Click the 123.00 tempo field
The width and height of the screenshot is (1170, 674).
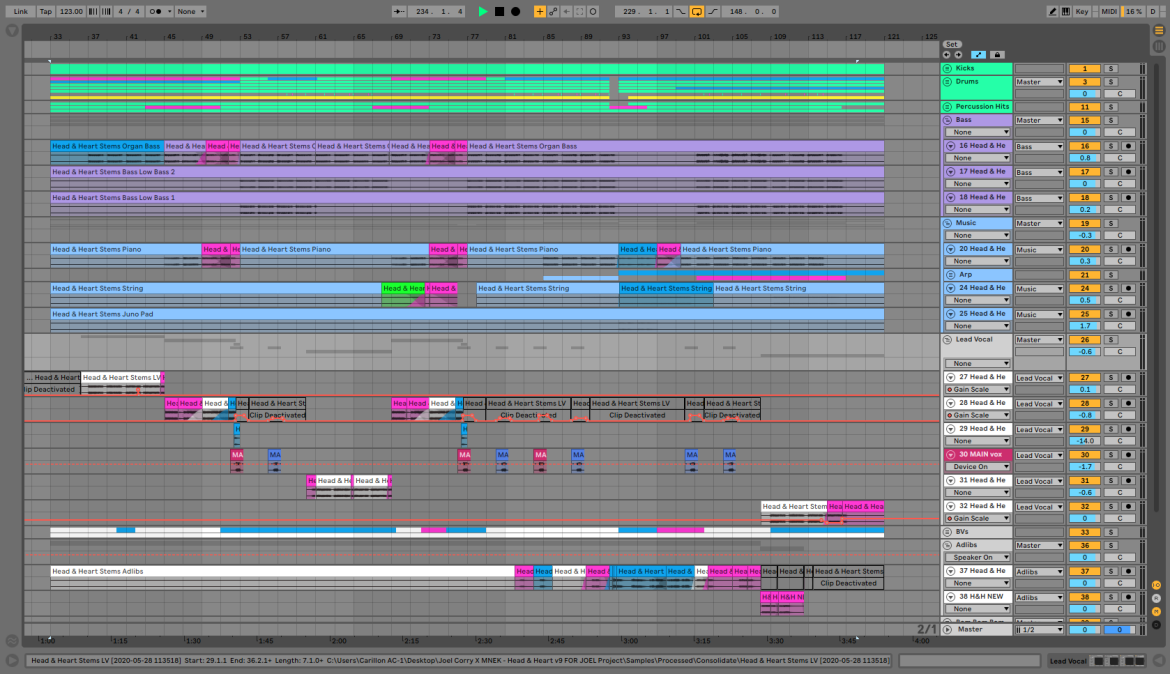pos(71,11)
